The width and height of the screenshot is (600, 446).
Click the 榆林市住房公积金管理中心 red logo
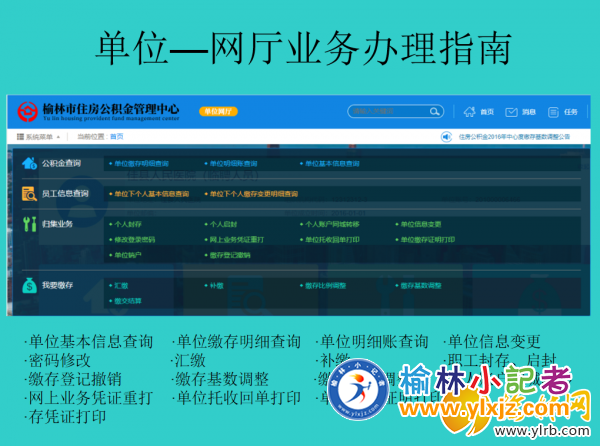click(x=28, y=112)
